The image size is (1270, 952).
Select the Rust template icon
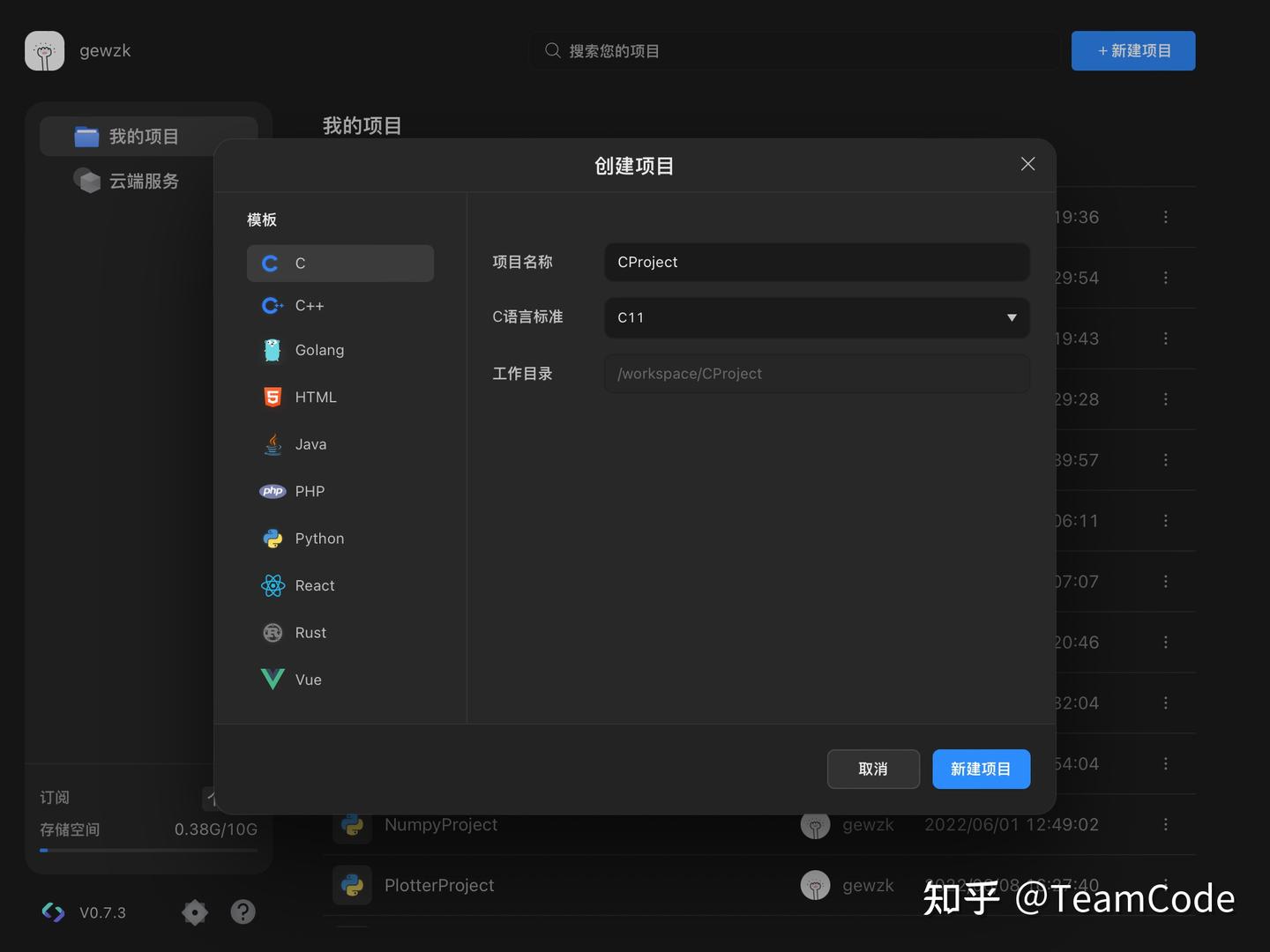point(272,632)
